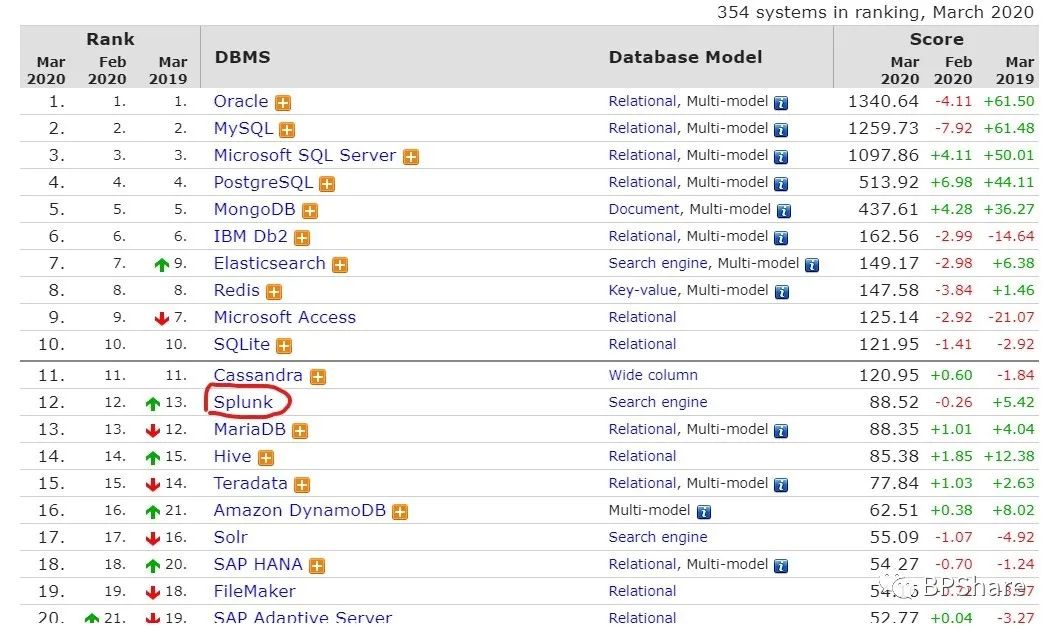
Task: Click the SAP HANA link
Action: [x=258, y=564]
